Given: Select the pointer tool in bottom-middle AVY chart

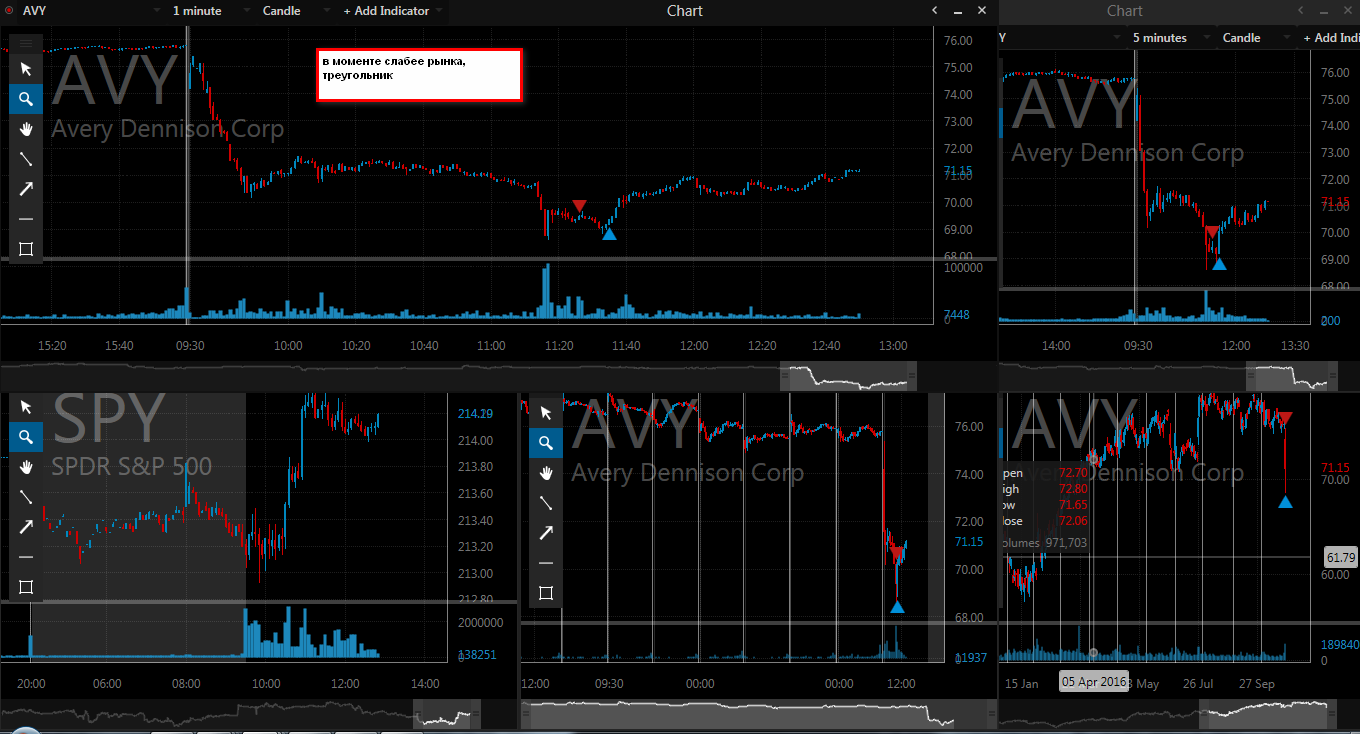Looking at the screenshot, I should [x=546, y=413].
